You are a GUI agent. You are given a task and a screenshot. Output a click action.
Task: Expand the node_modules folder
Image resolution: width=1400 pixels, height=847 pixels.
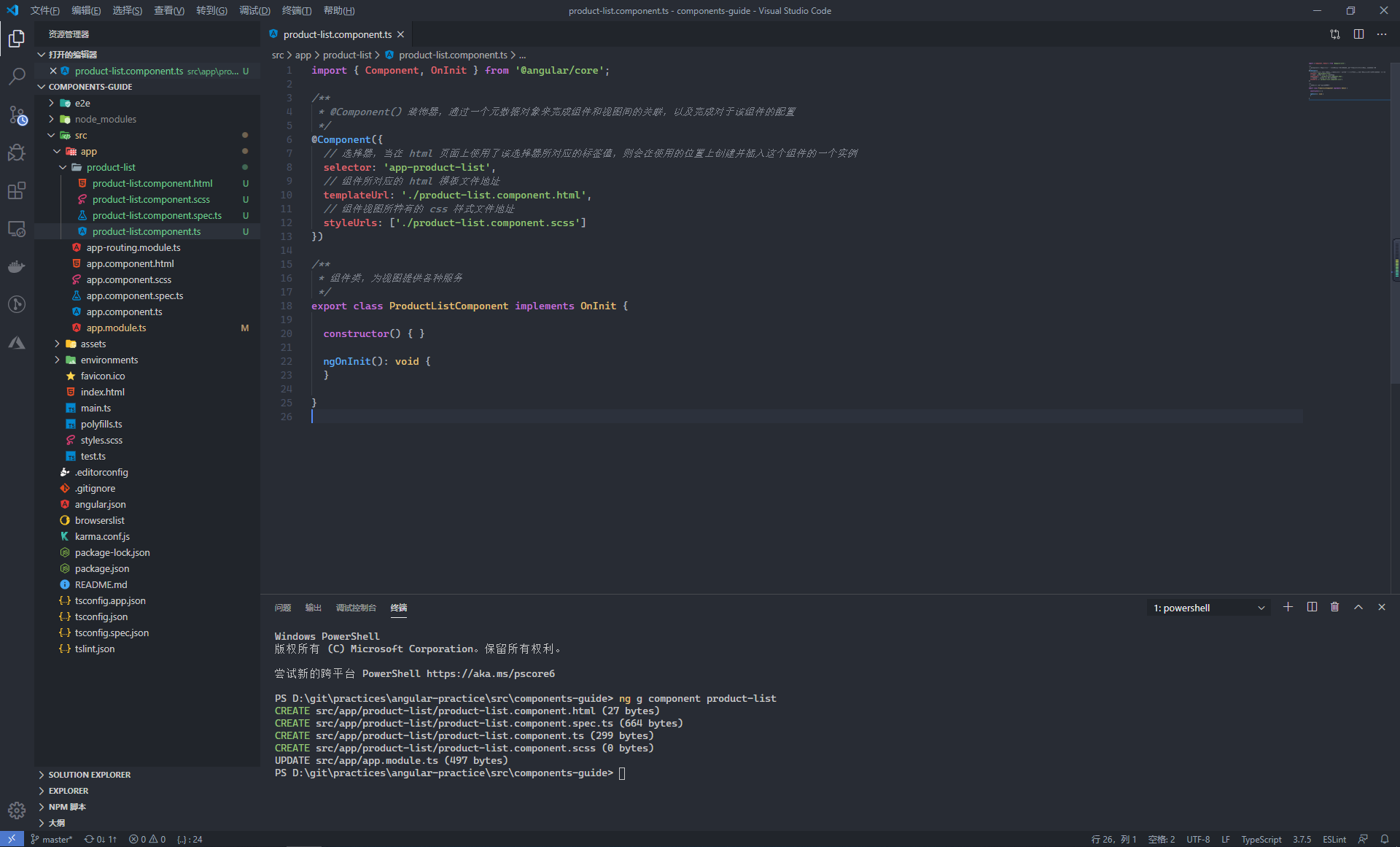point(105,119)
